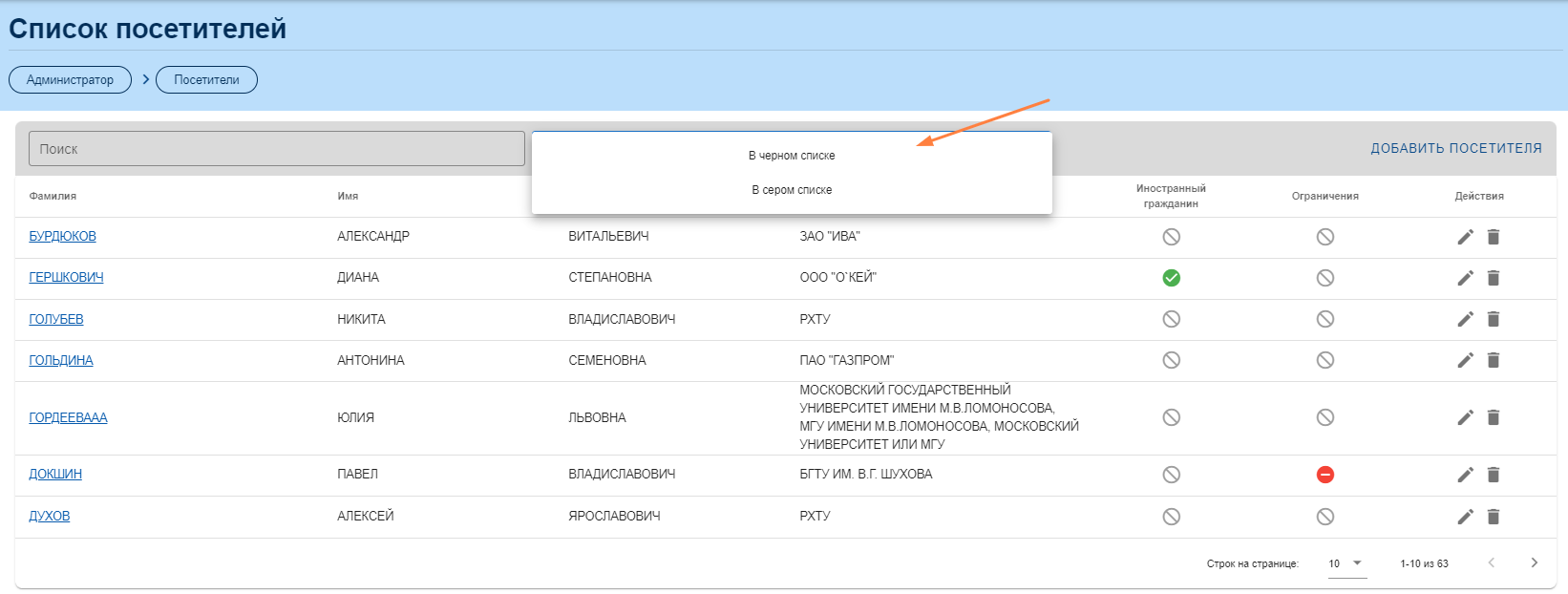Edit the ГОРДЕЕВААА visitor record
Screen dimensions: 1568x594
[1465, 417]
